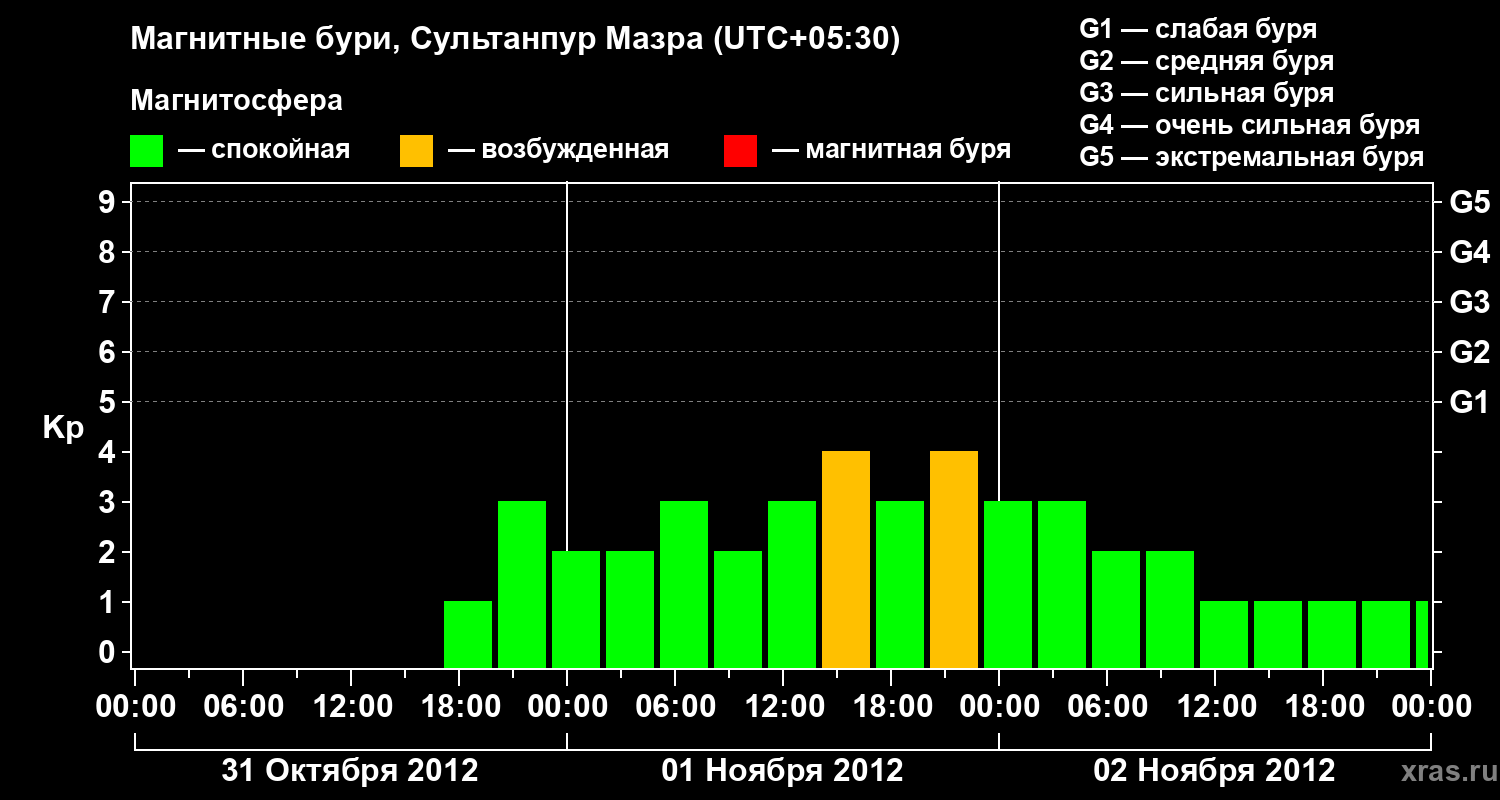The height and width of the screenshot is (800, 1500).
Task: Click the 'G5' label on the right axis
Action: (1469, 202)
